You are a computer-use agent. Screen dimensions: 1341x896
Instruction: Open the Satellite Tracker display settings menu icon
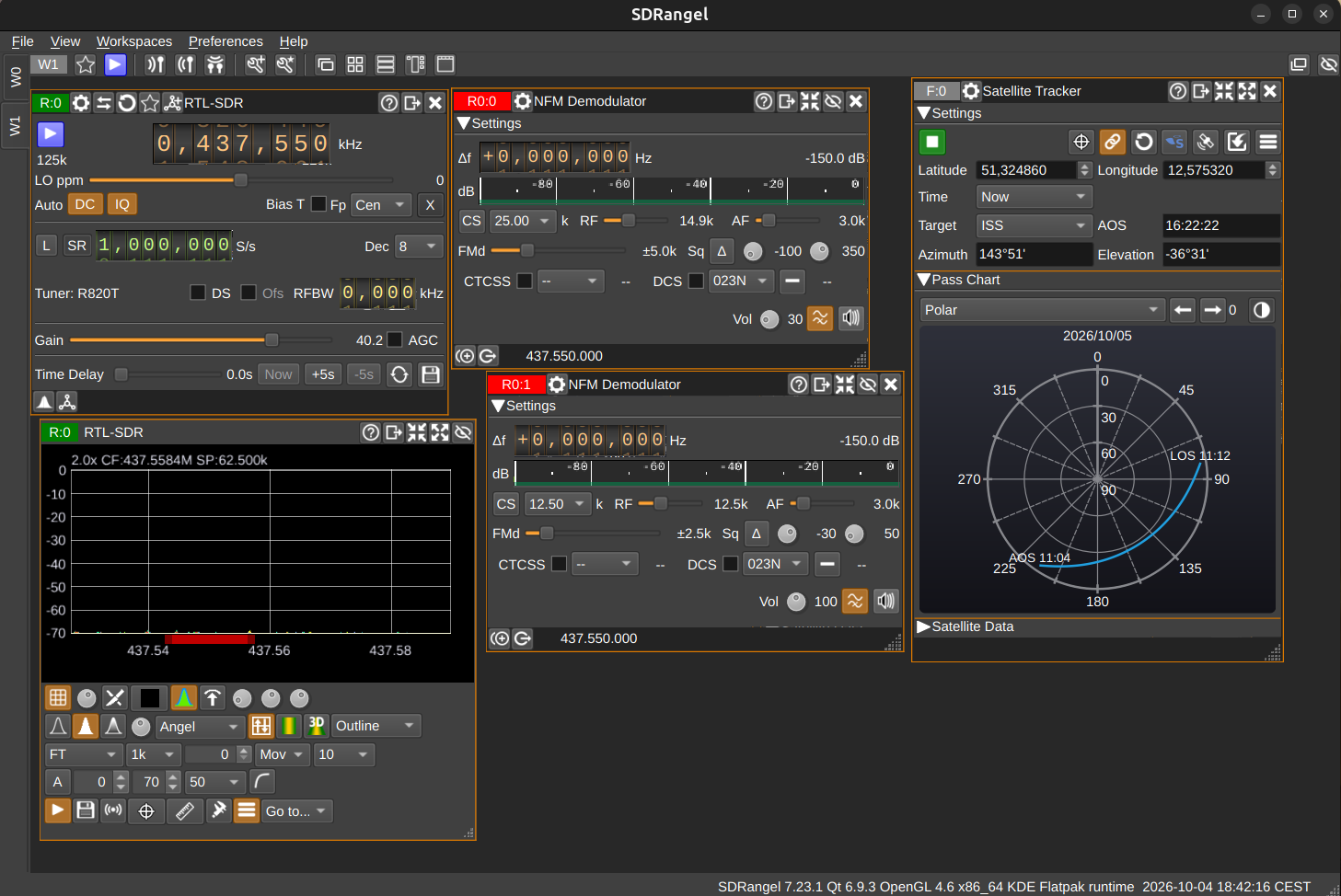(1267, 142)
